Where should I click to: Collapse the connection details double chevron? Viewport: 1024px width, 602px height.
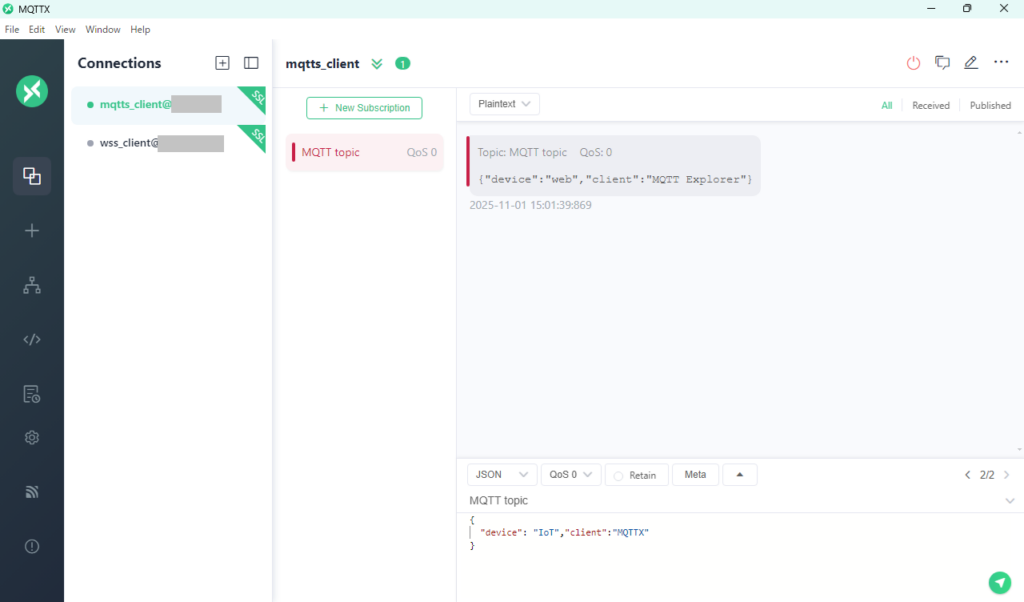pos(377,64)
